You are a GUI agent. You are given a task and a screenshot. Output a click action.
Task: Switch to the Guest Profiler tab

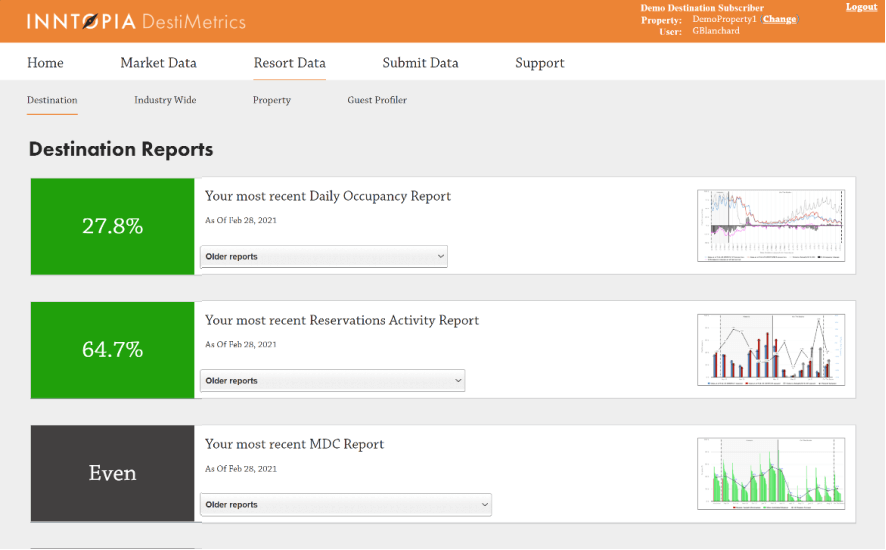pos(377,100)
